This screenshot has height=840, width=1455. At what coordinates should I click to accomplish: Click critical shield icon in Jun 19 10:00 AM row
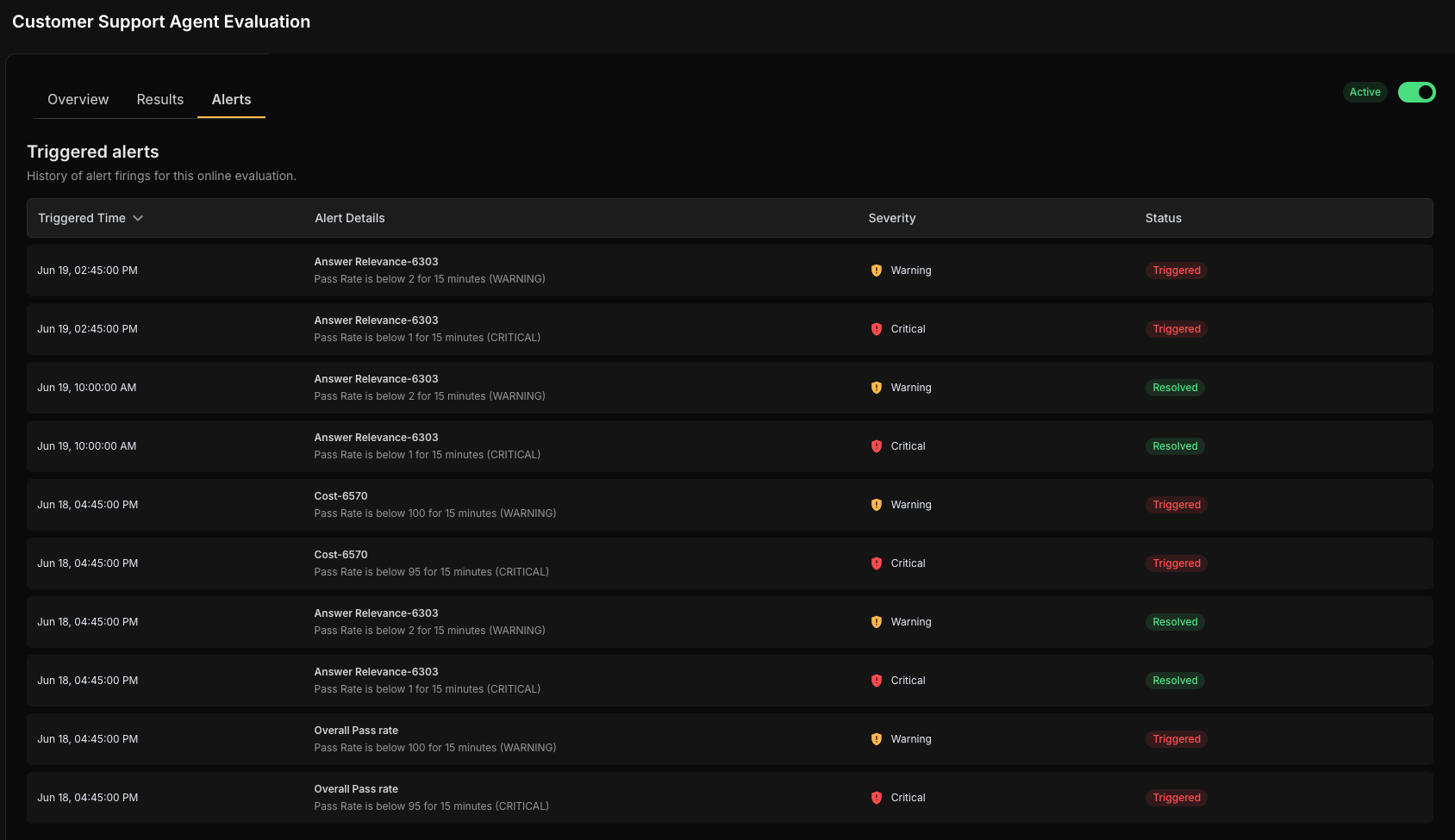(x=877, y=446)
